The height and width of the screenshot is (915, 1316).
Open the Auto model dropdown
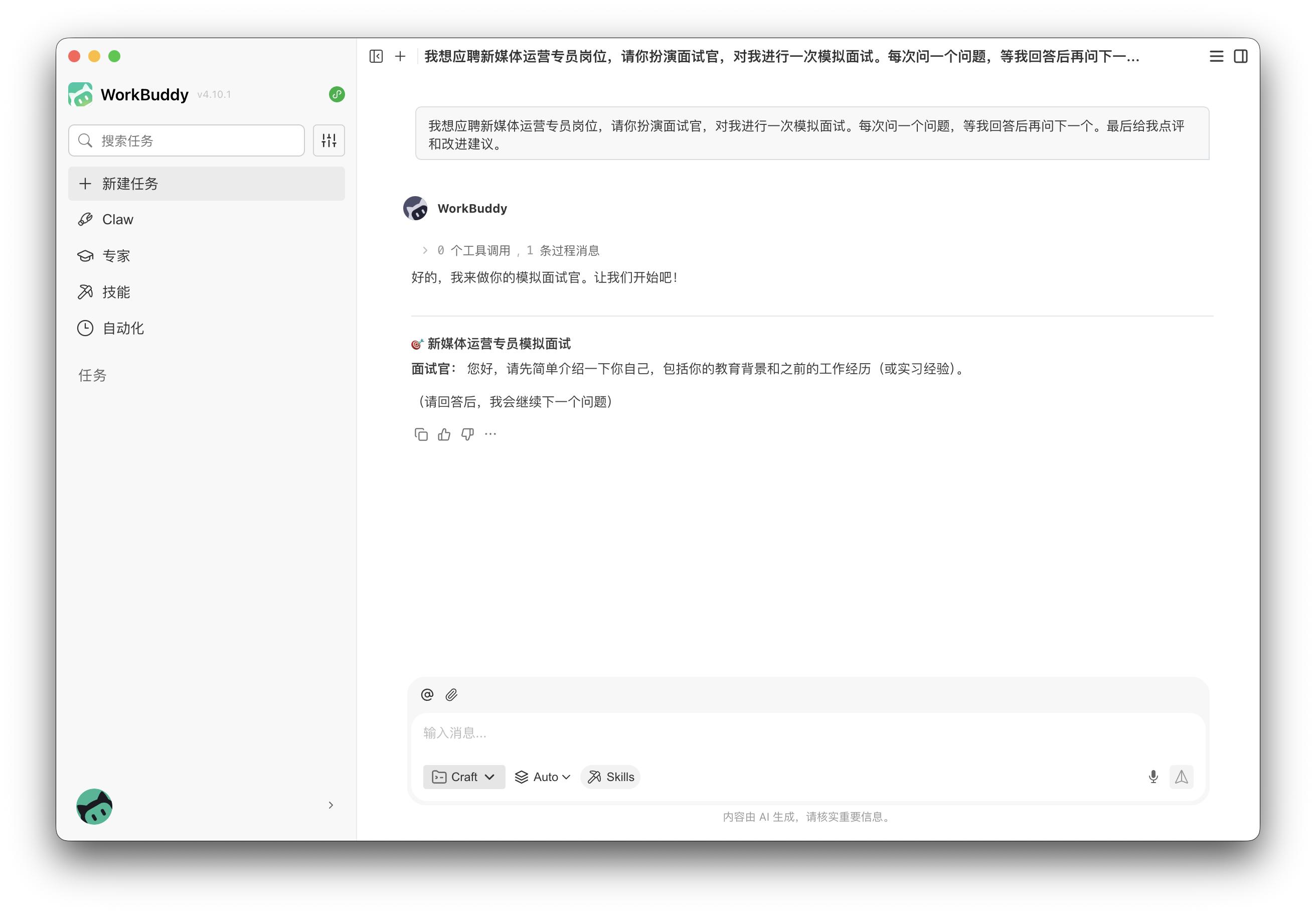[x=541, y=777]
